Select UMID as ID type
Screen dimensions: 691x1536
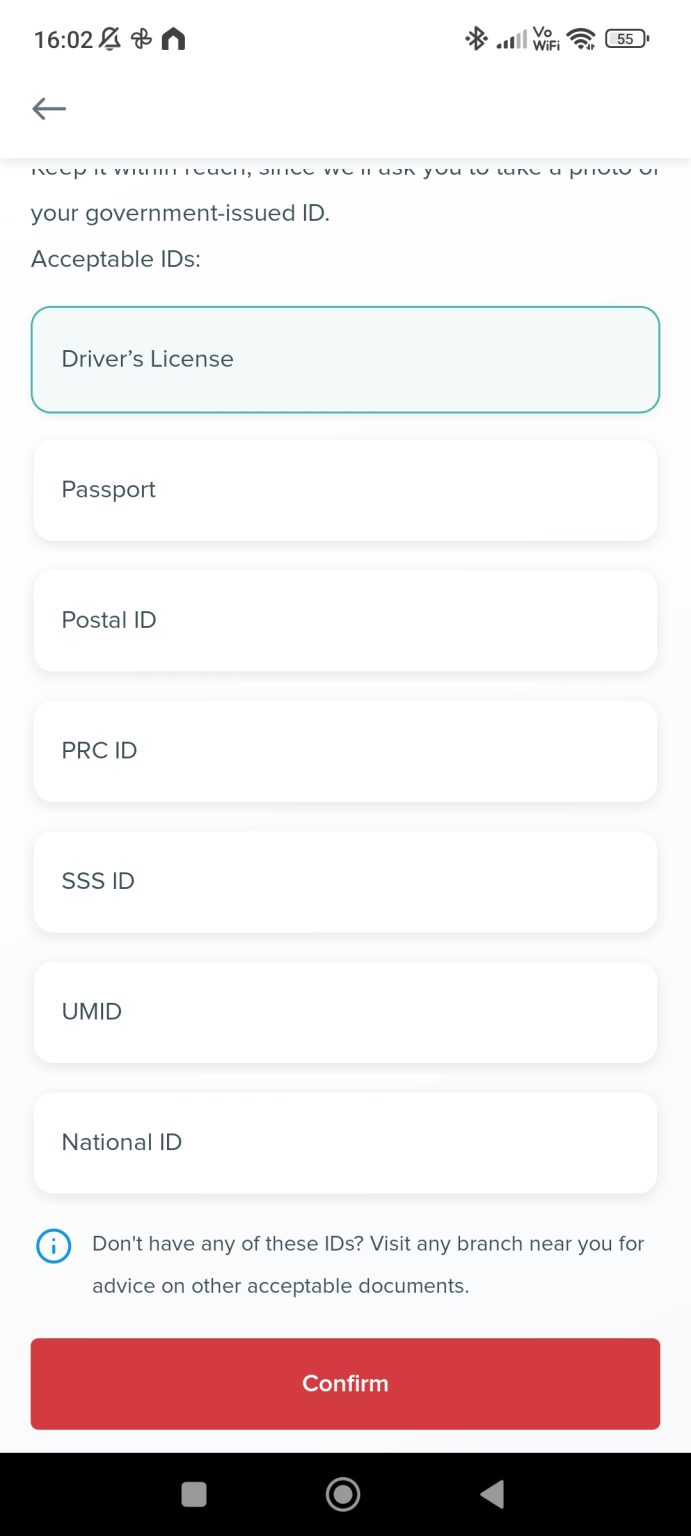(x=345, y=1012)
